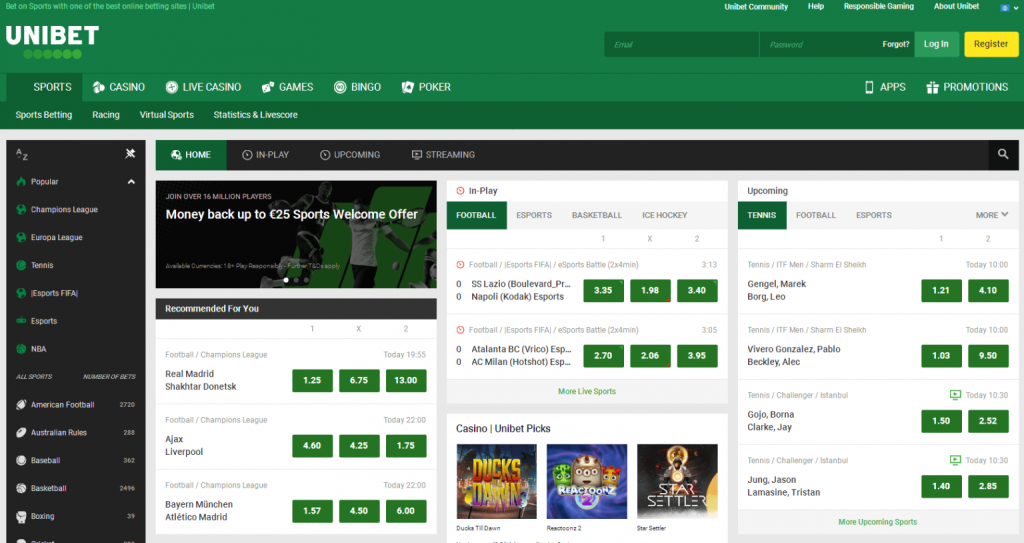
Task: Click the Apps phone icon
Action: [869, 87]
